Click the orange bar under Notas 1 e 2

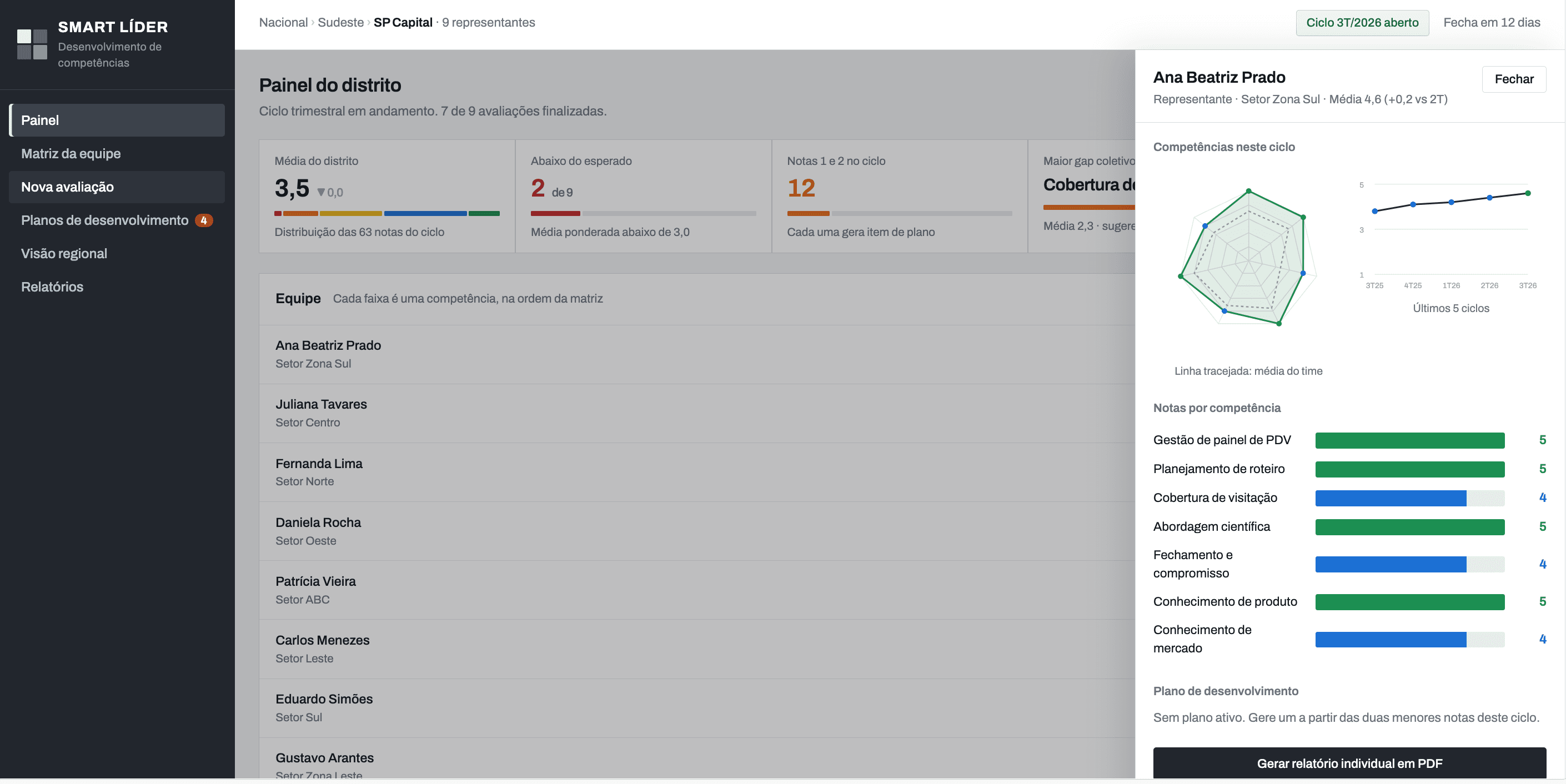coord(808,213)
